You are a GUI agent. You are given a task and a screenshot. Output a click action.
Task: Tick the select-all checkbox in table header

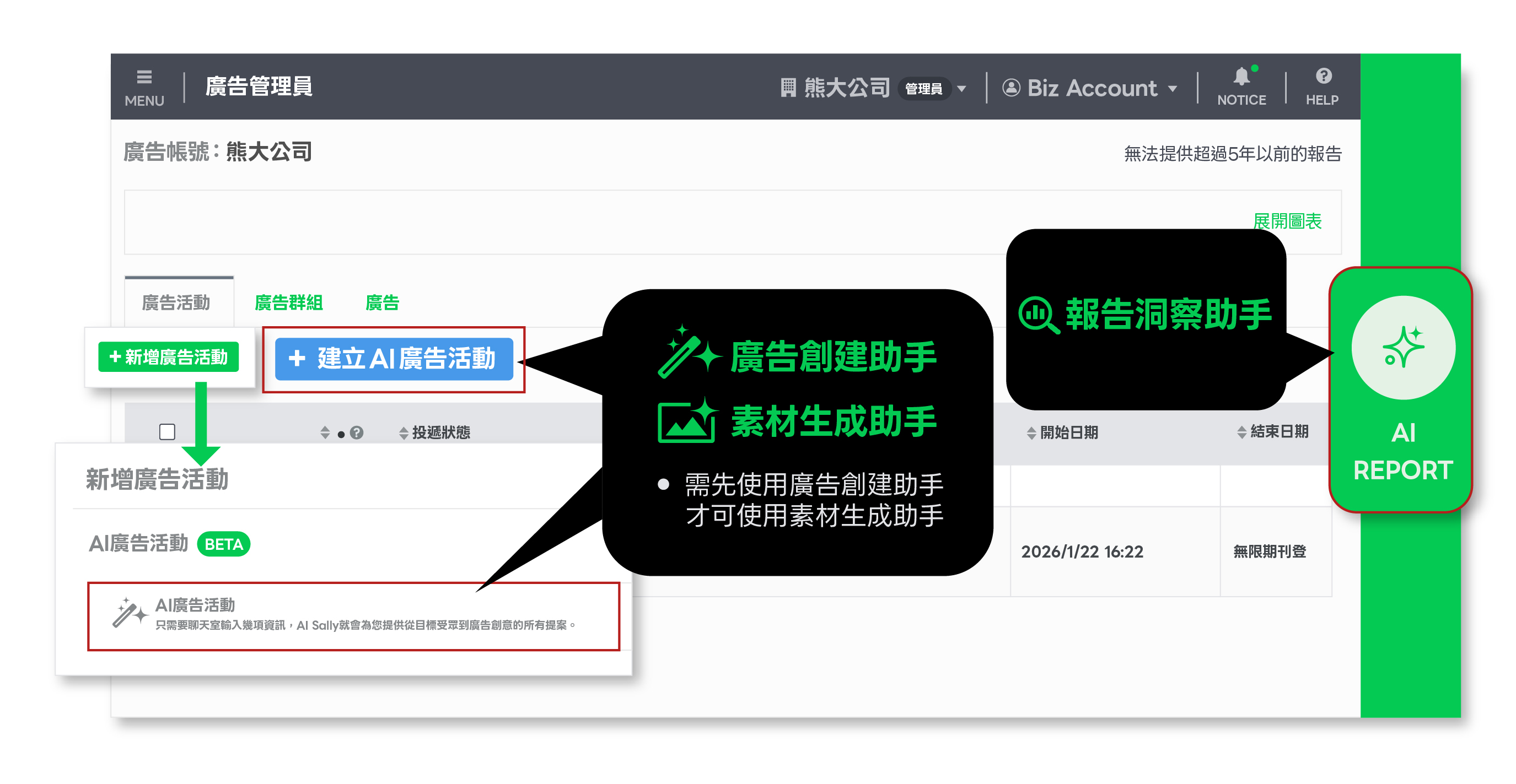coord(167,432)
